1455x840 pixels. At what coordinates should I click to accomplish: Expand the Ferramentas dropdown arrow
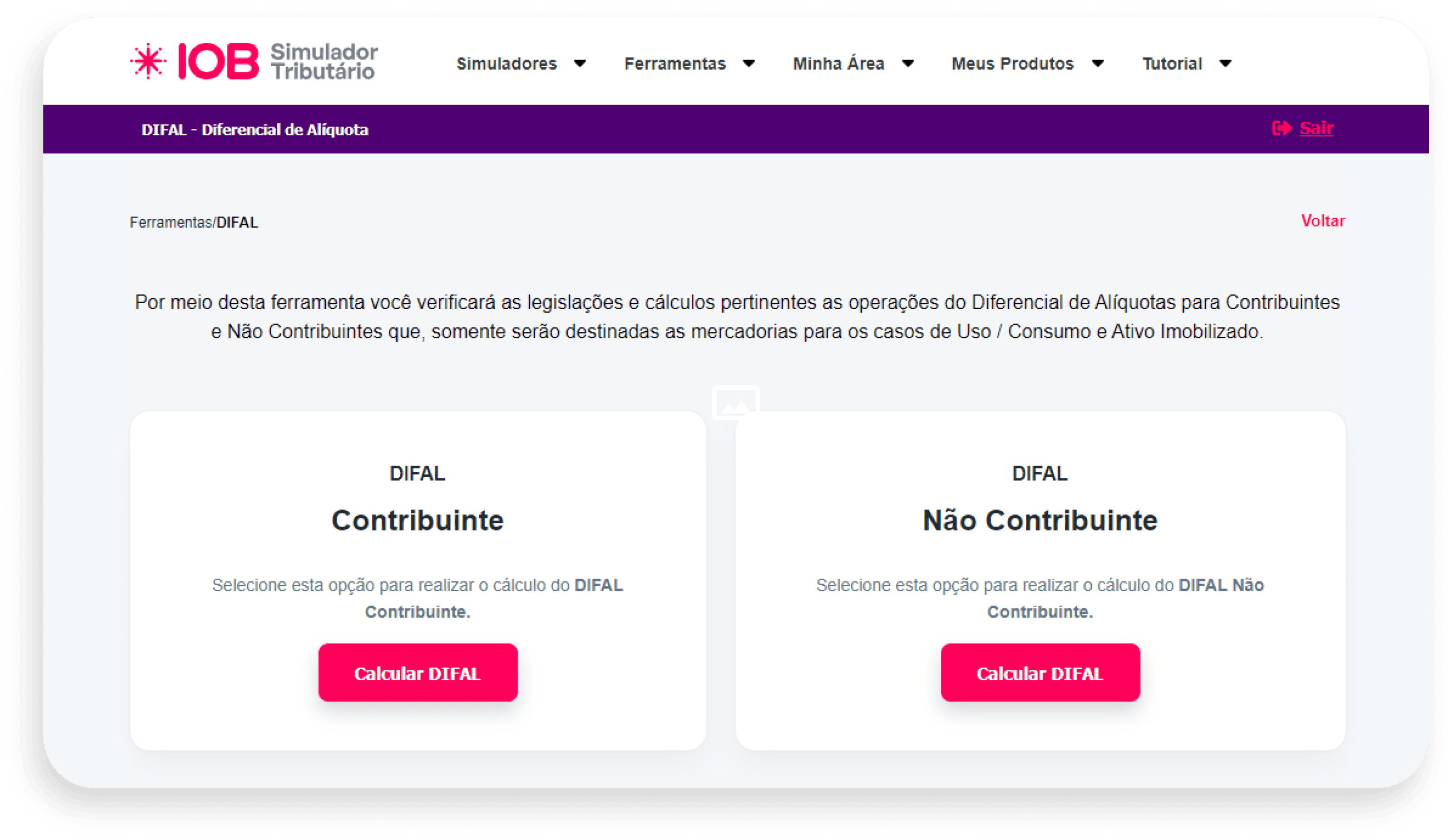click(749, 63)
